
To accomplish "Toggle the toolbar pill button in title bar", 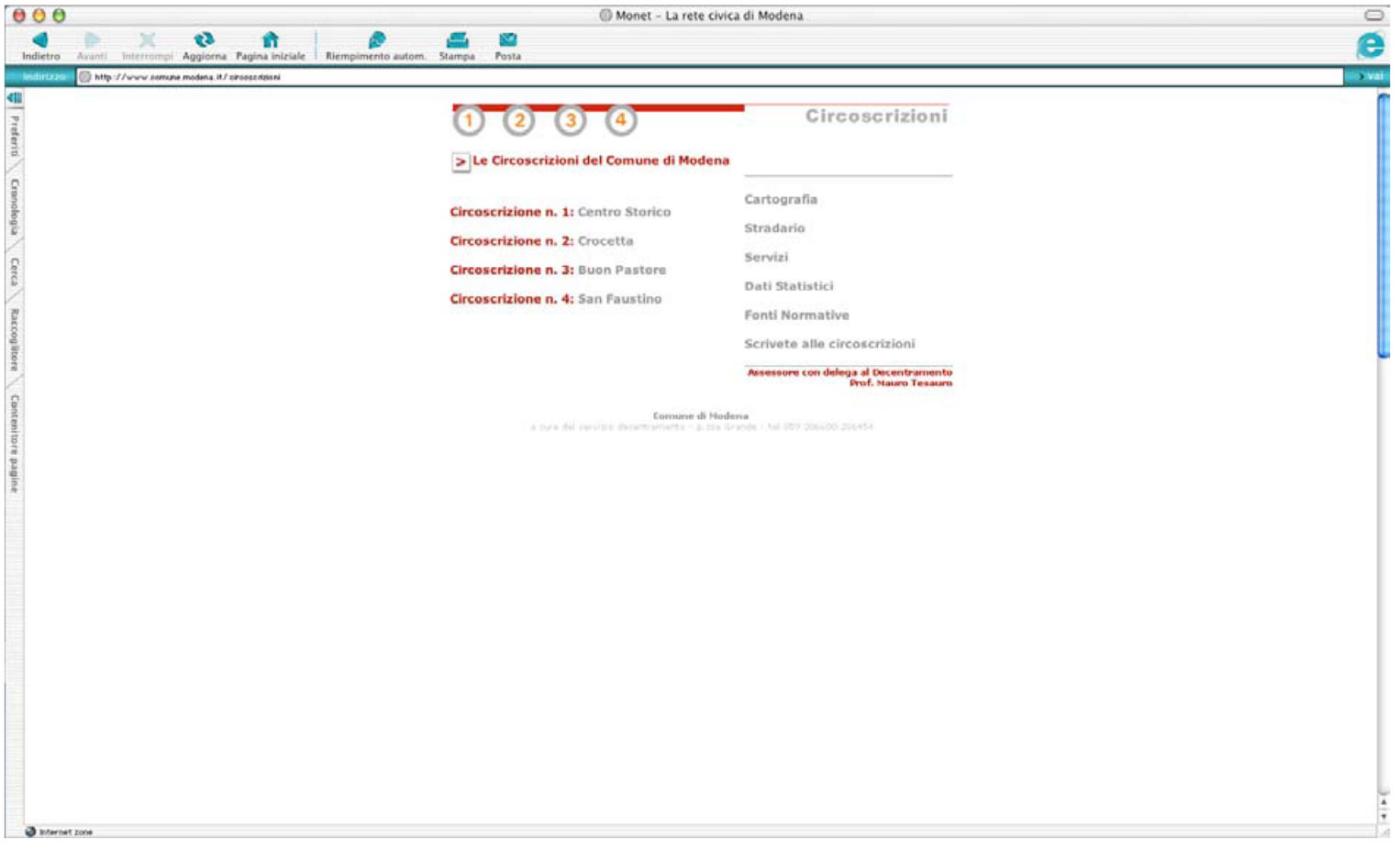I will click(1373, 16).
